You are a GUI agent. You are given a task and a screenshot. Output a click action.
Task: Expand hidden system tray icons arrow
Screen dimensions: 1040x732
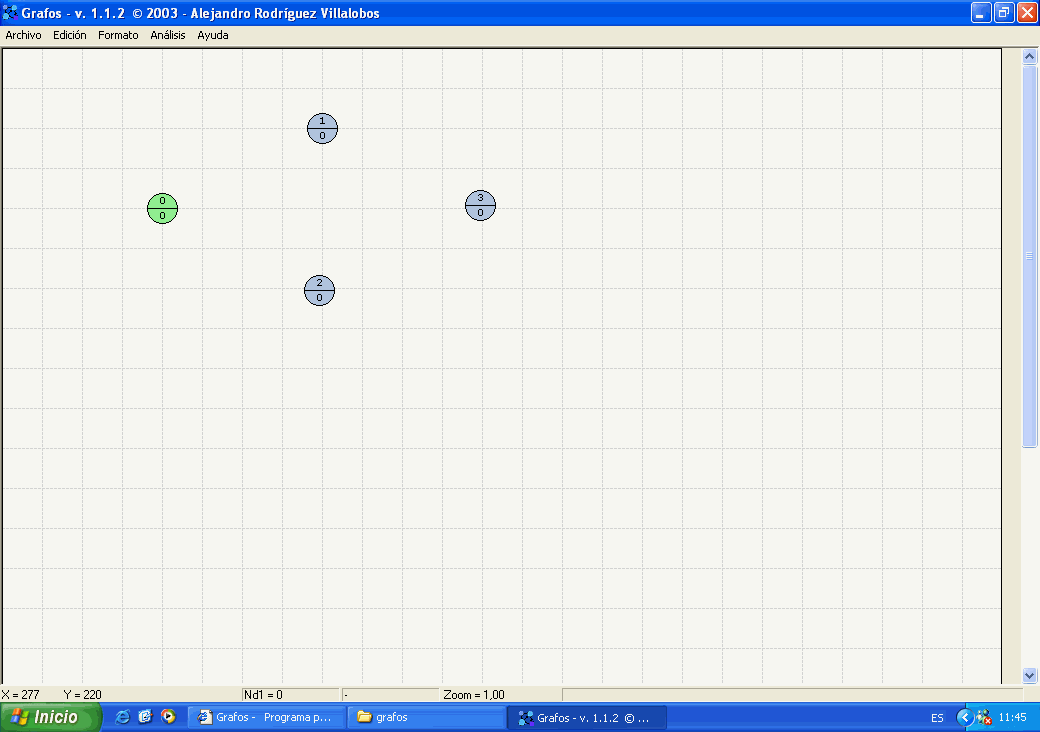(x=964, y=717)
